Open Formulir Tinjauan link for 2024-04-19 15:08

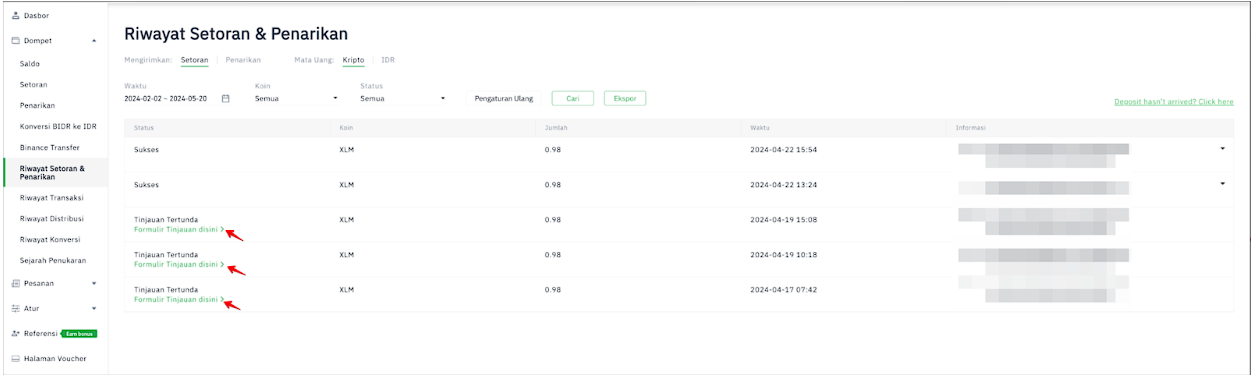(179, 229)
